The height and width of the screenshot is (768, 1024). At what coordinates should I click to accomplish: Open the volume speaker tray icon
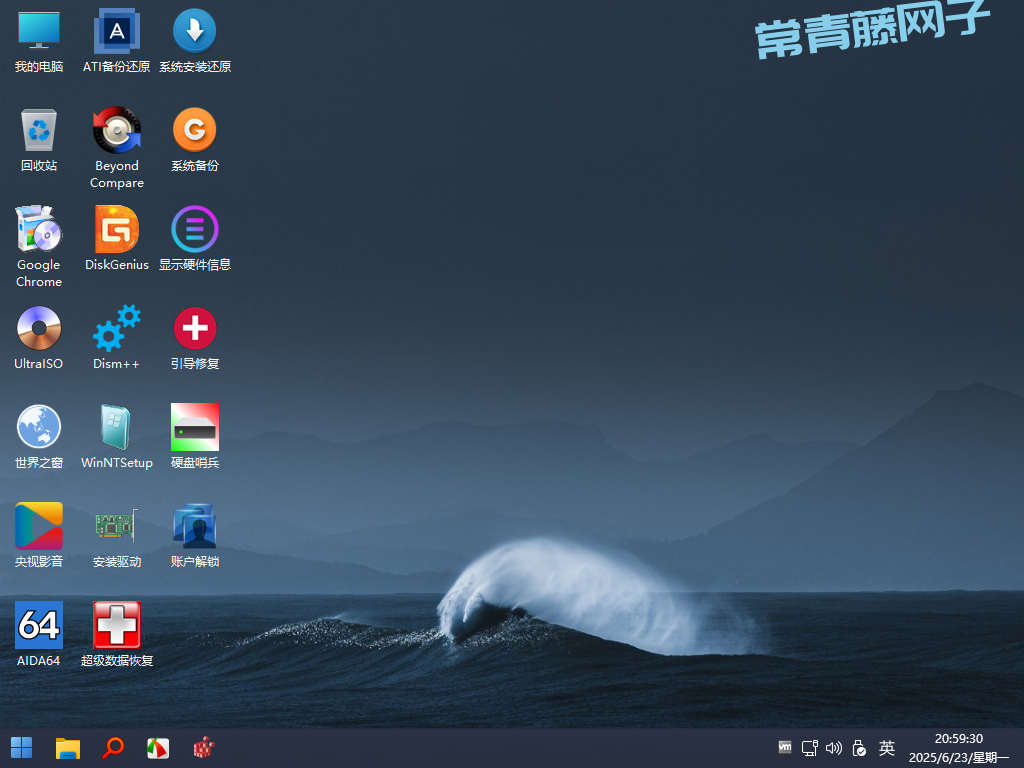[834, 748]
